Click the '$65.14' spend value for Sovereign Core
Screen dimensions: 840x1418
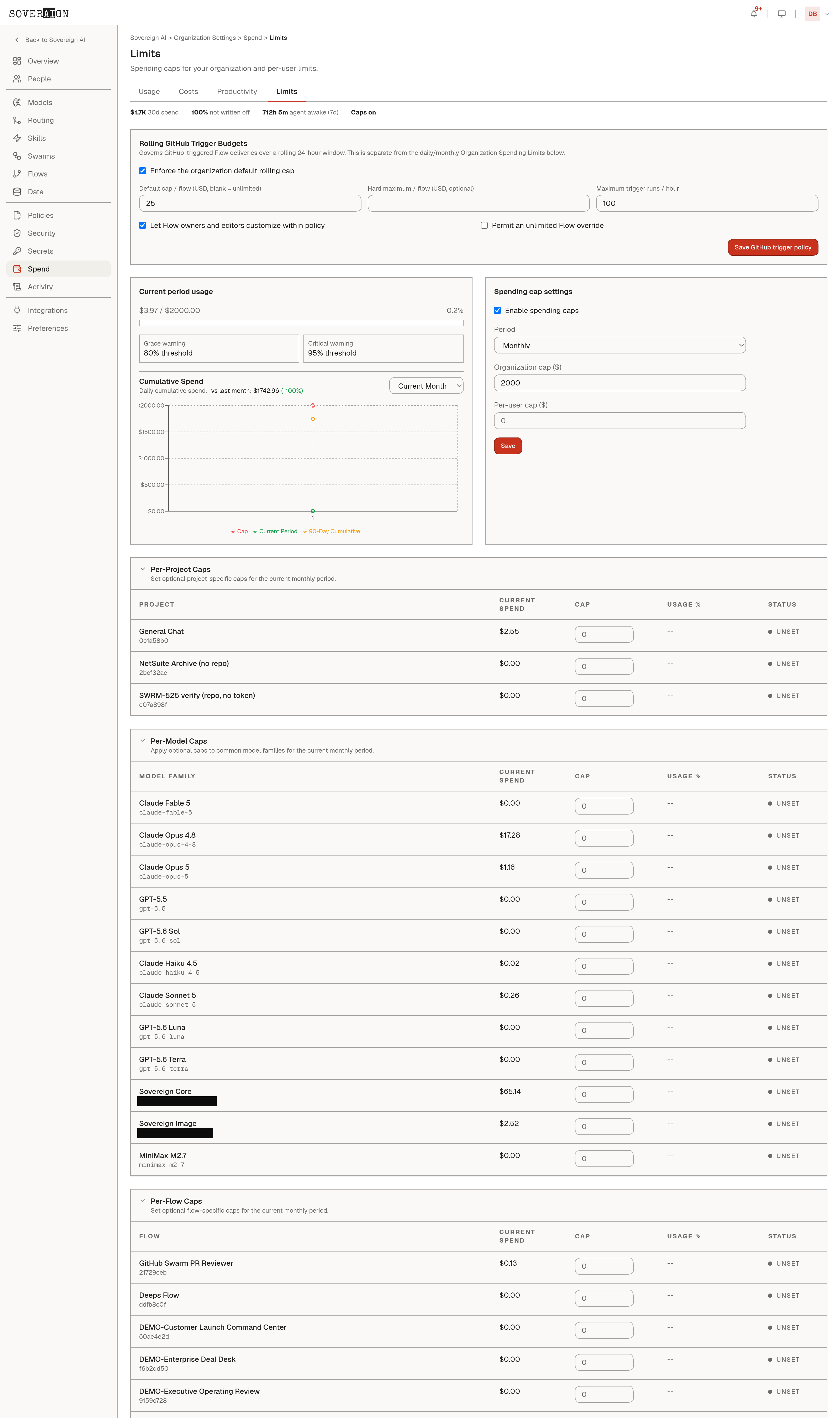point(510,1091)
